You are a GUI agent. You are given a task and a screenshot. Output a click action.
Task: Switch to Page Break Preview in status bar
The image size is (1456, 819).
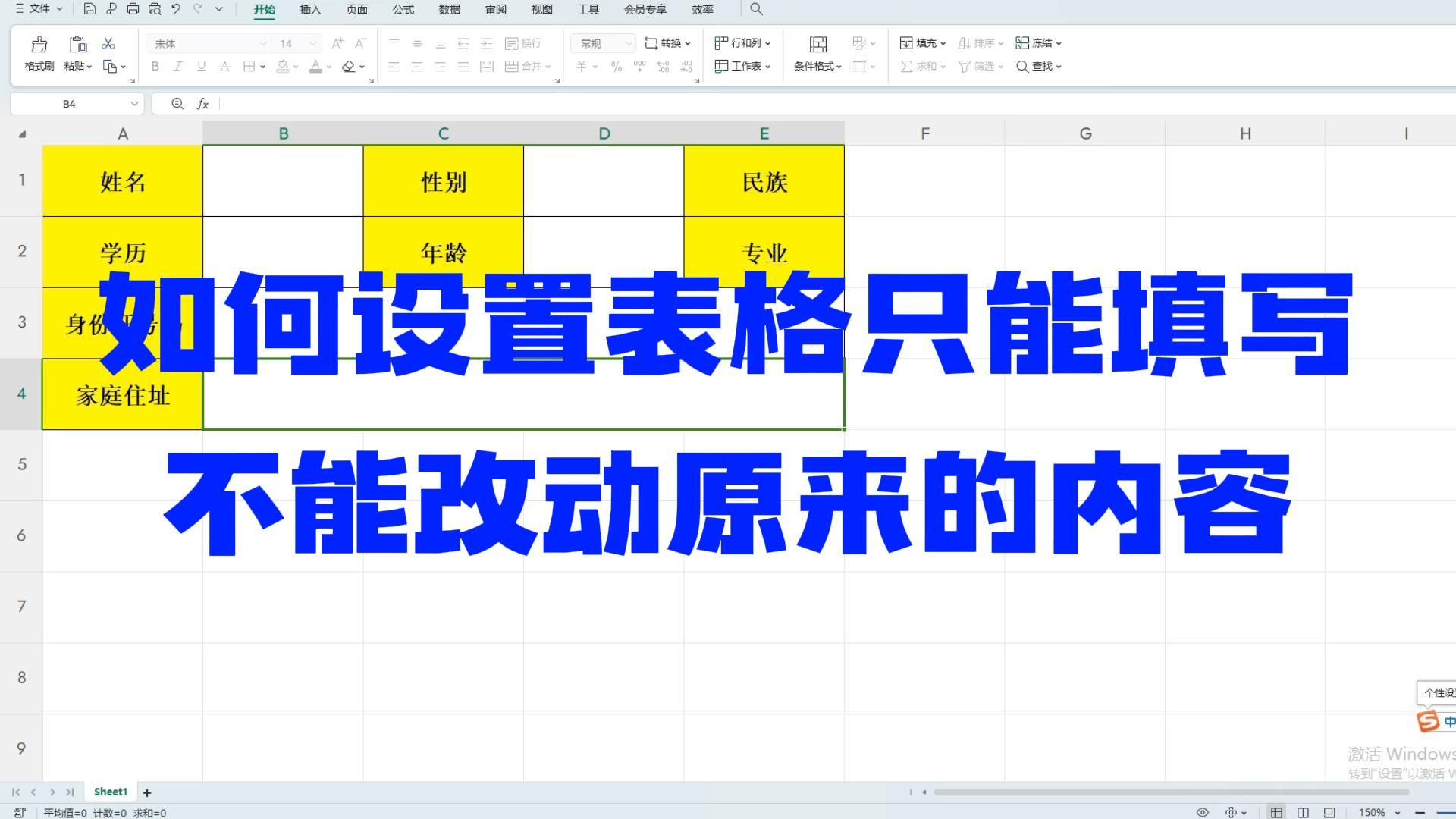pos(1329,812)
